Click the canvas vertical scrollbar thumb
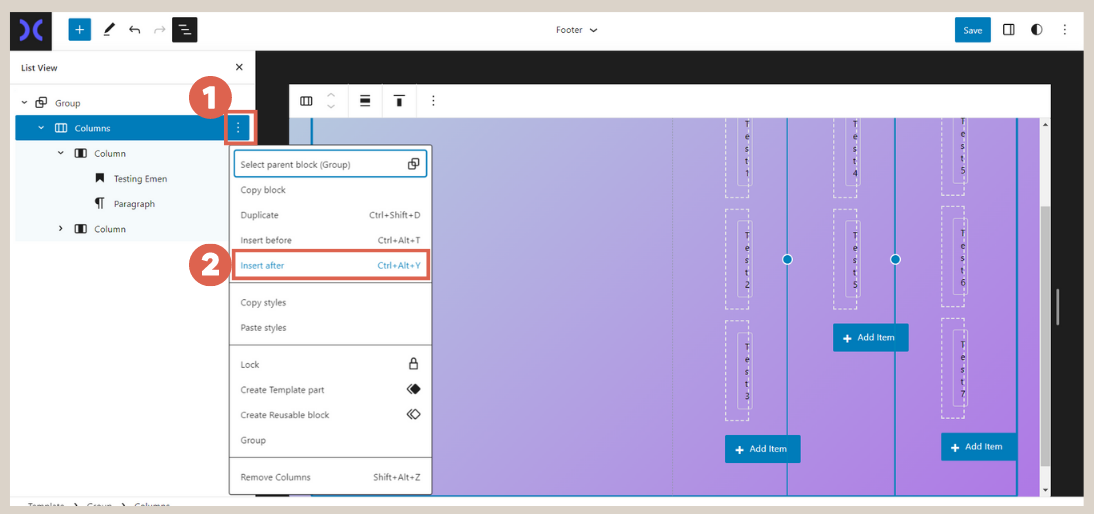This screenshot has height=514, width=1094. click(1044, 336)
